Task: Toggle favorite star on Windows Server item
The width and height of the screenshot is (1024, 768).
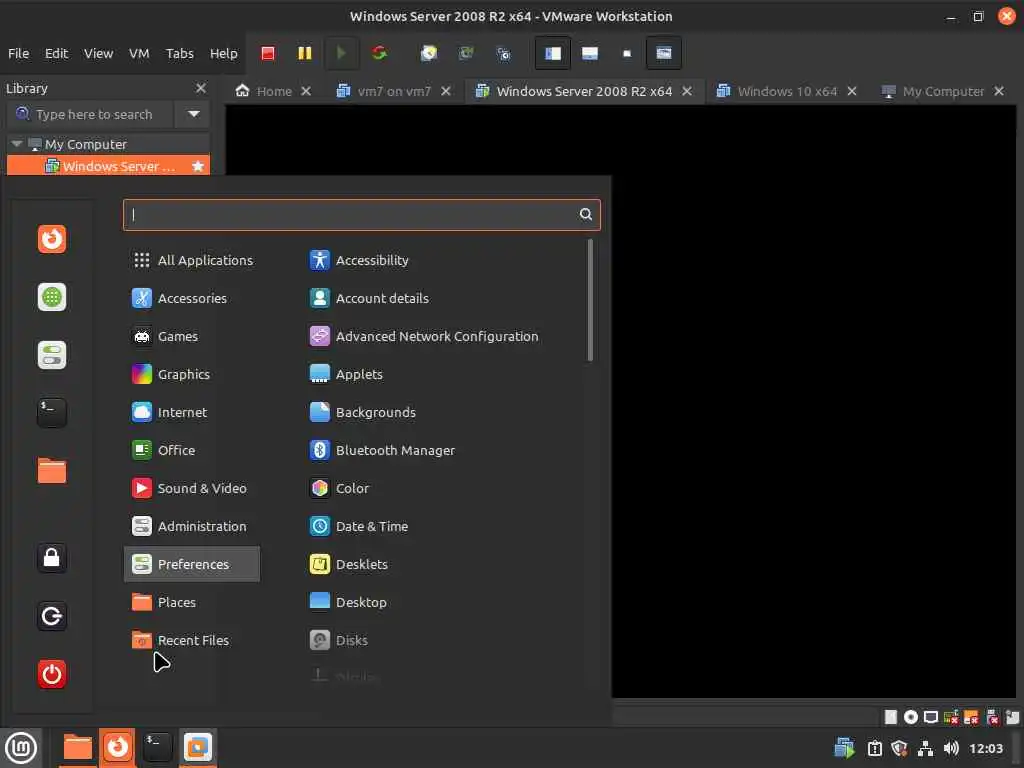Action: tap(198, 166)
